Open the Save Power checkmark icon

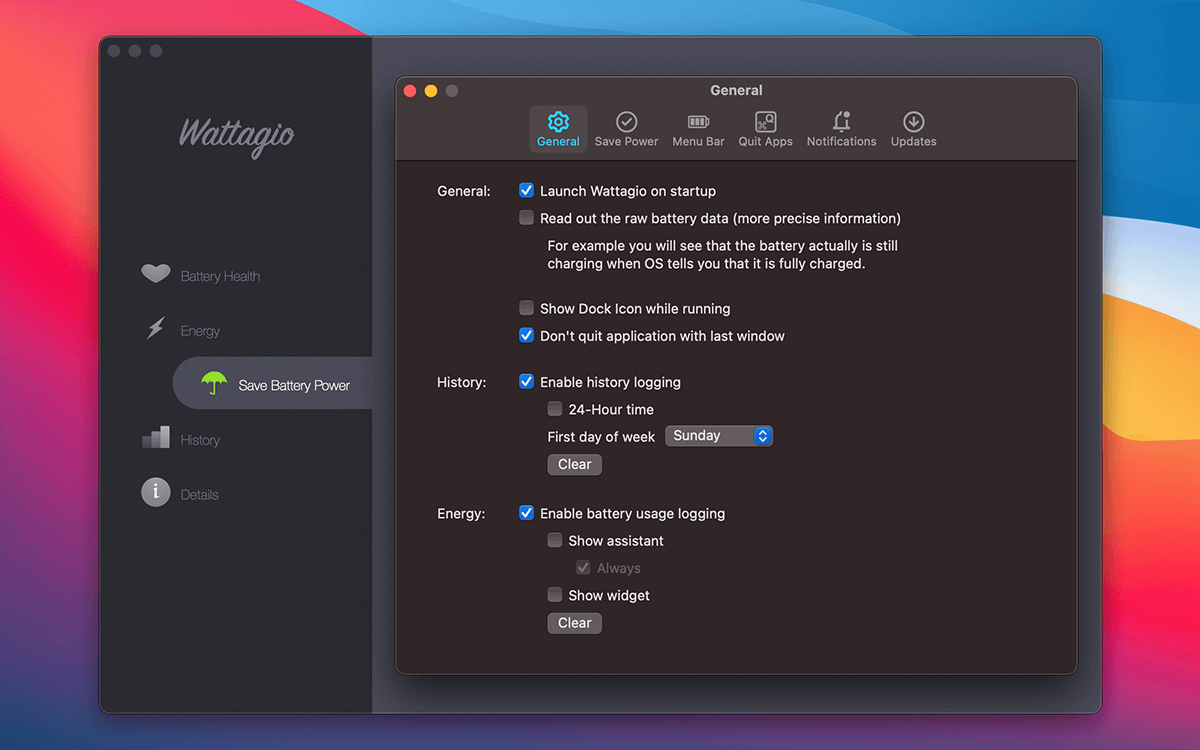(x=626, y=122)
